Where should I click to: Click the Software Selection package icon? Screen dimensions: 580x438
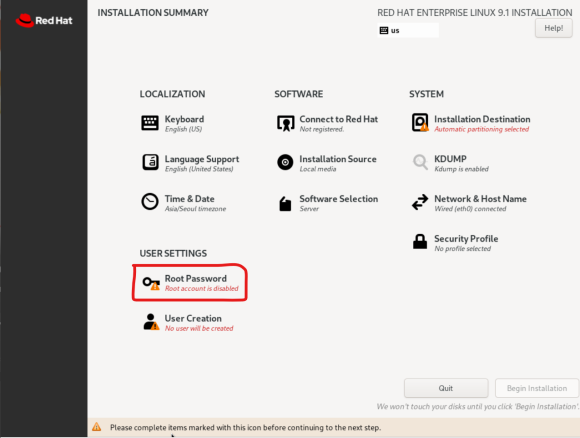coord(285,203)
